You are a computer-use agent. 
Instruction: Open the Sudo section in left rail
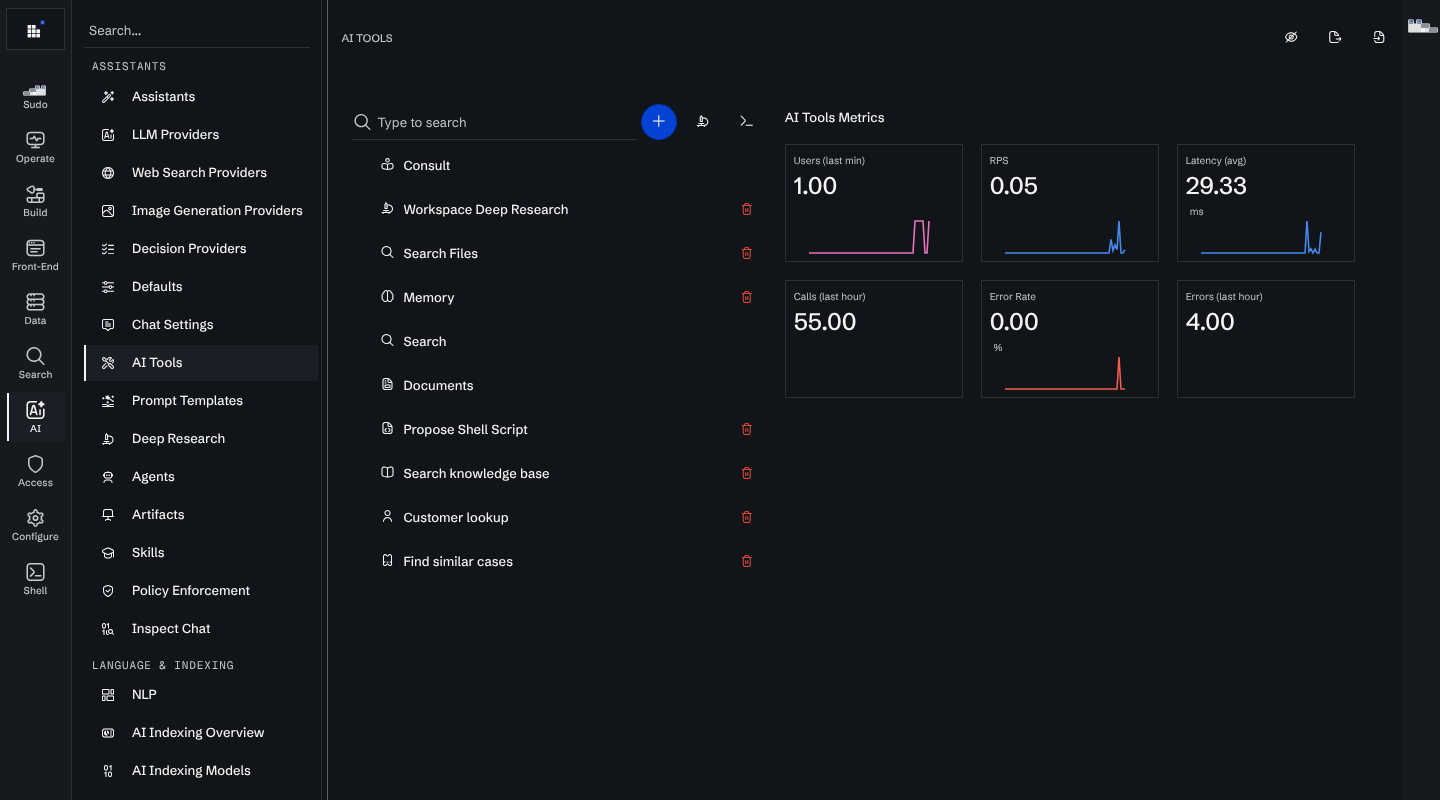(x=35, y=96)
